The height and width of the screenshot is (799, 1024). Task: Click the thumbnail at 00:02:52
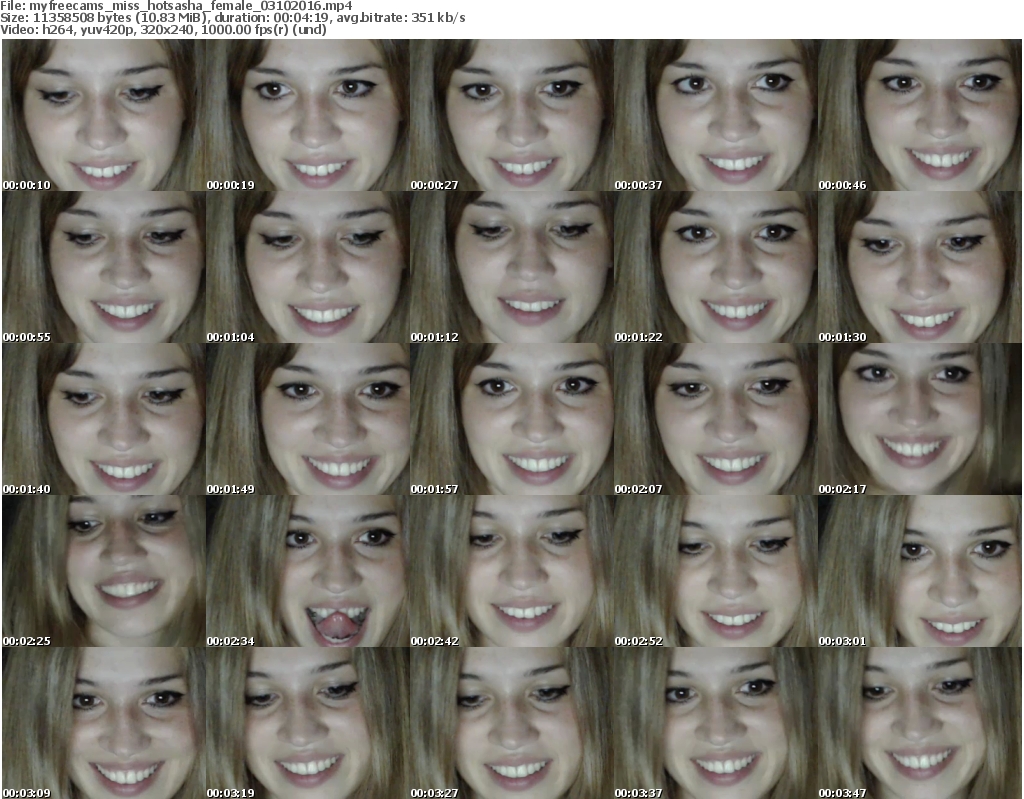pos(714,571)
